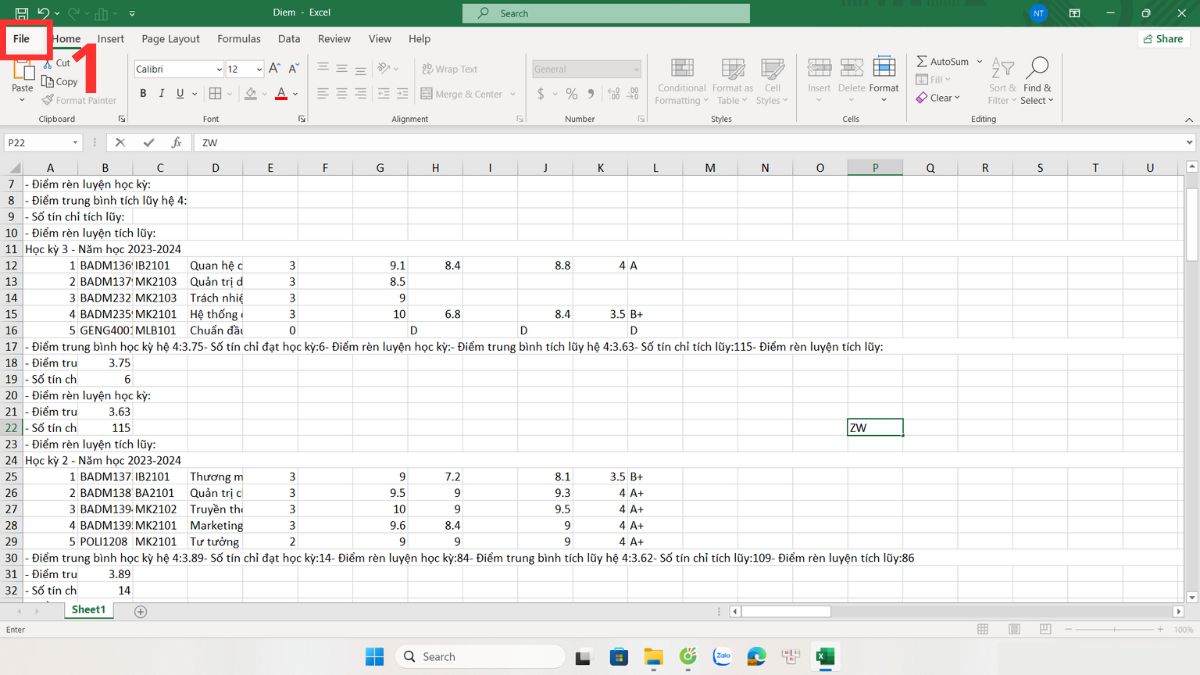The width and height of the screenshot is (1200, 675).
Task: Open Find & Select magnifier
Action: 1037,80
